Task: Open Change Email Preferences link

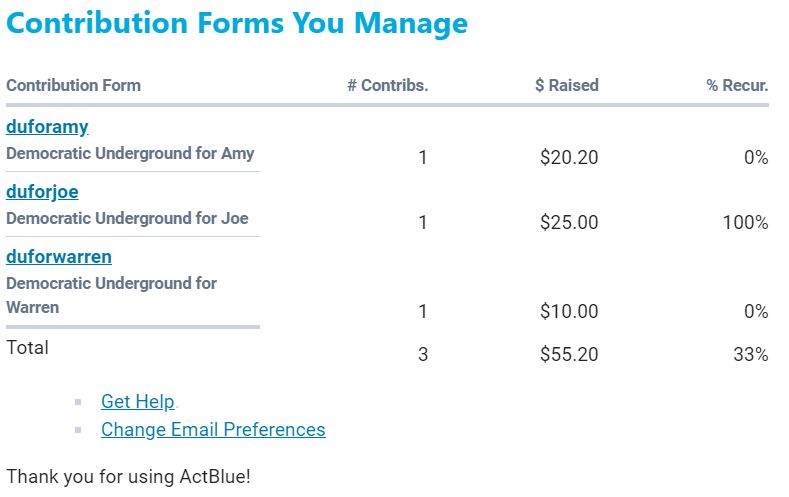Action: pyautogui.click(x=213, y=430)
